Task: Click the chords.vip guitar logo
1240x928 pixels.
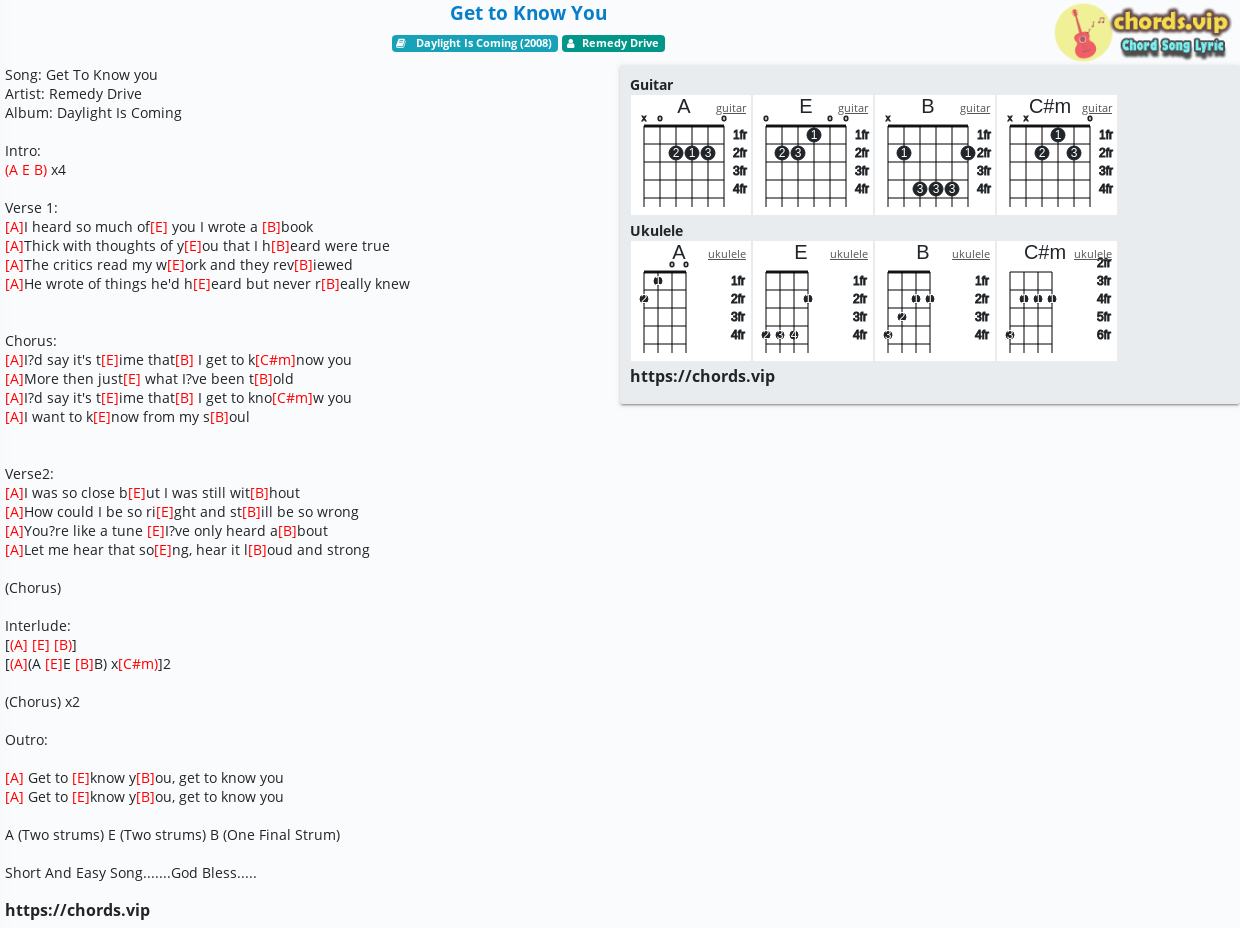Action: pos(1142,32)
